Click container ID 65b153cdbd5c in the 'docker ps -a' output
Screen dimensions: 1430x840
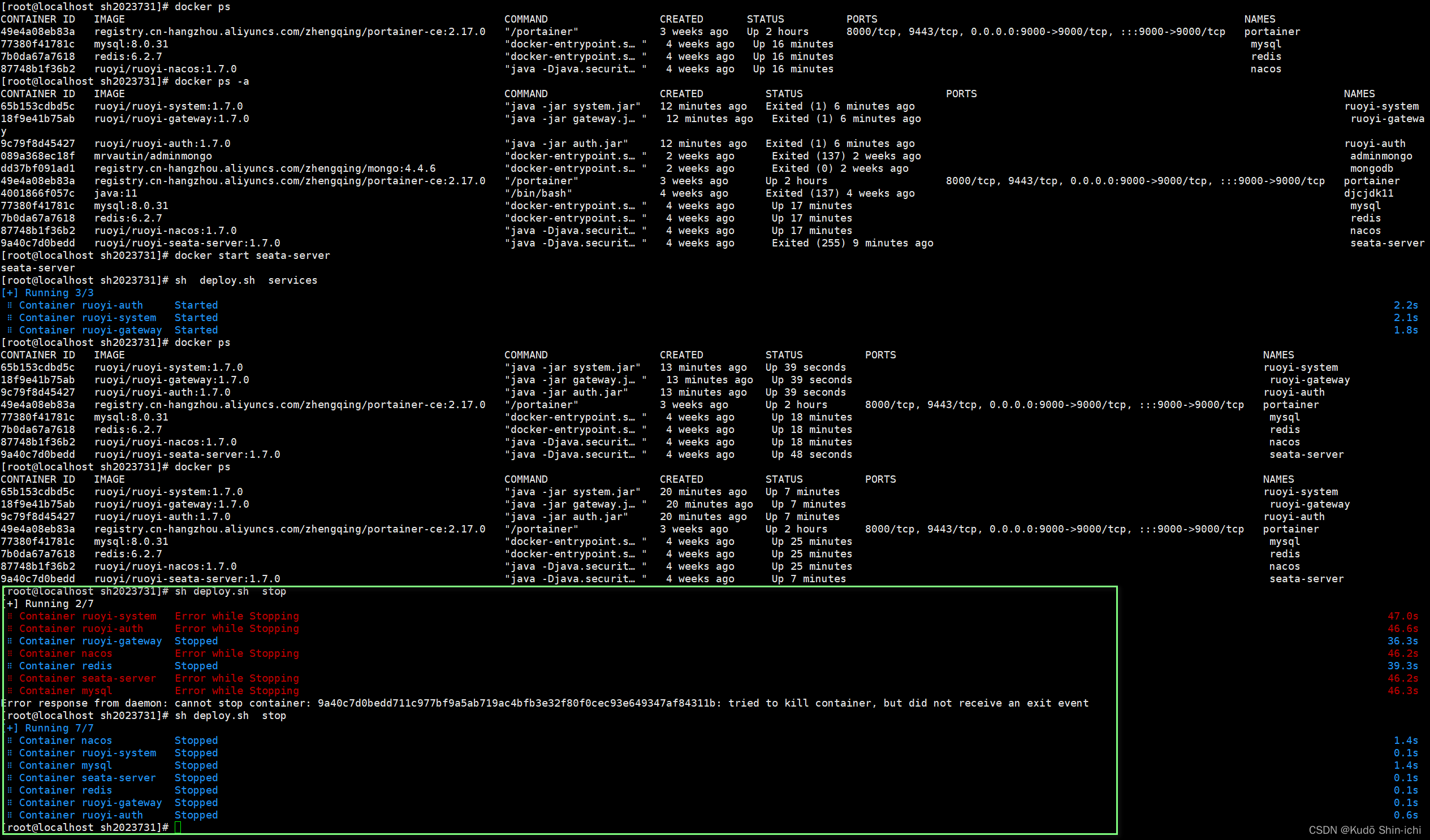point(37,106)
